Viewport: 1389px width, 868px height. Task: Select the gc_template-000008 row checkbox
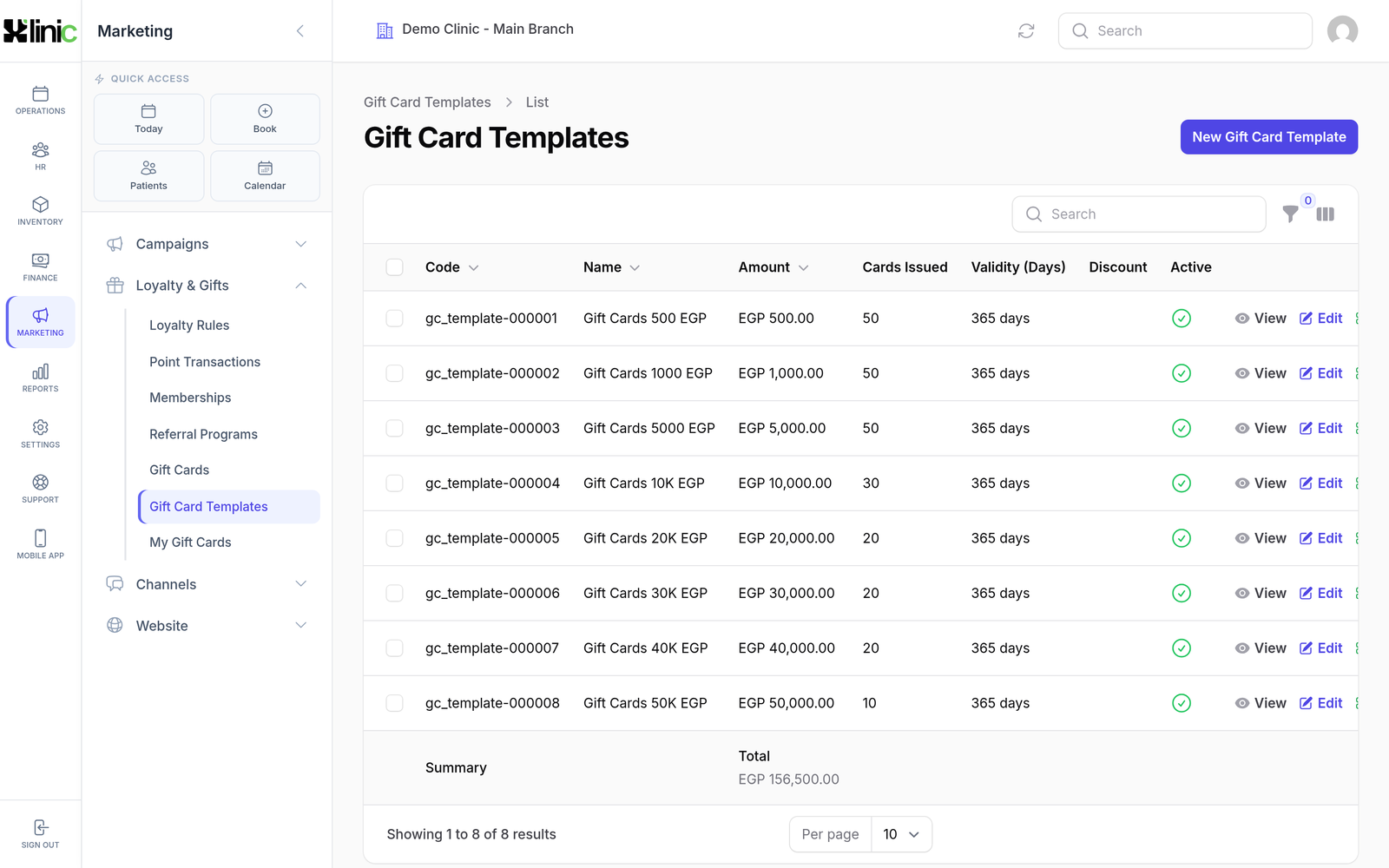[394, 703]
